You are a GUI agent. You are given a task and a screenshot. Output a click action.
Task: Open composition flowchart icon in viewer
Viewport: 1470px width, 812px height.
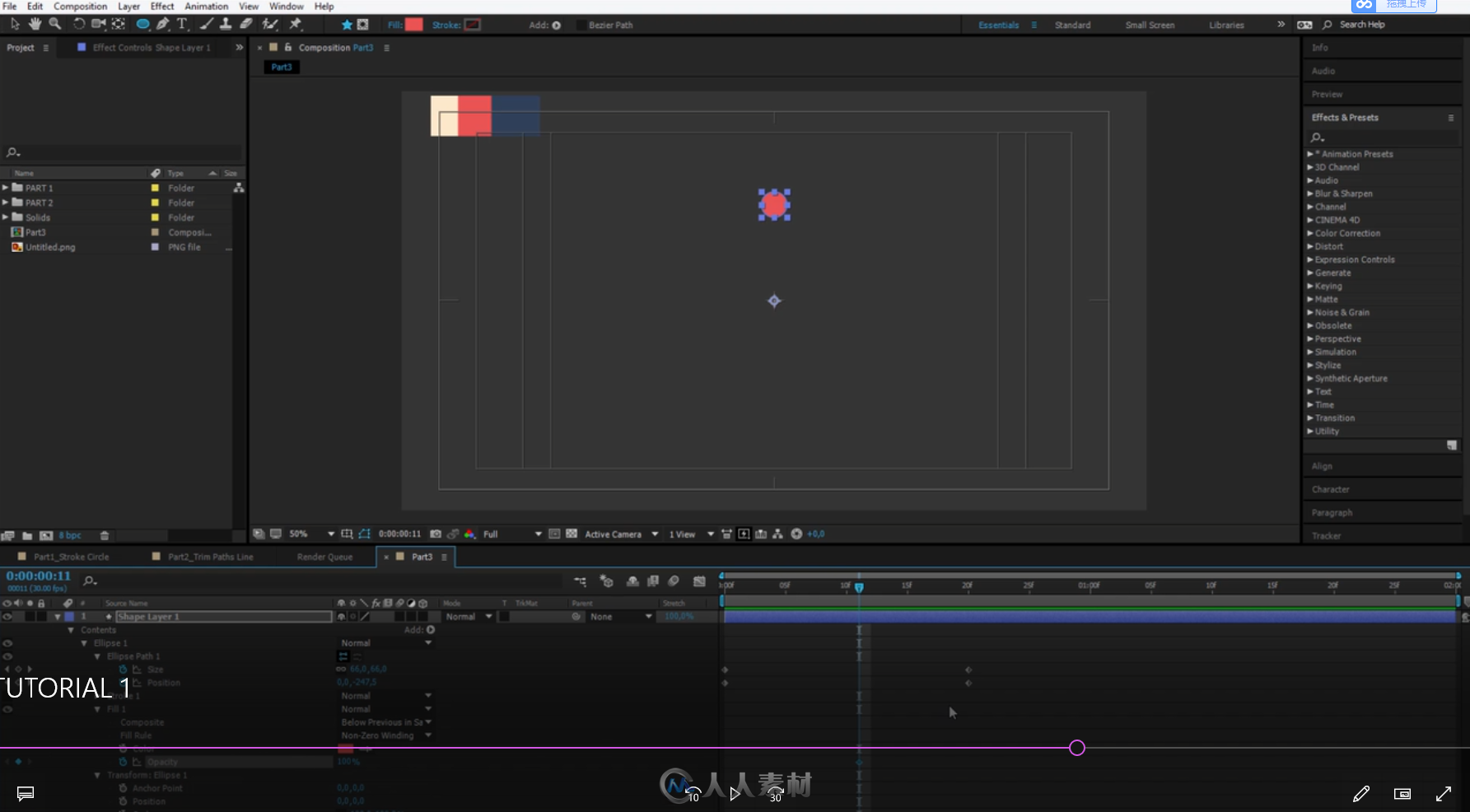click(x=777, y=534)
